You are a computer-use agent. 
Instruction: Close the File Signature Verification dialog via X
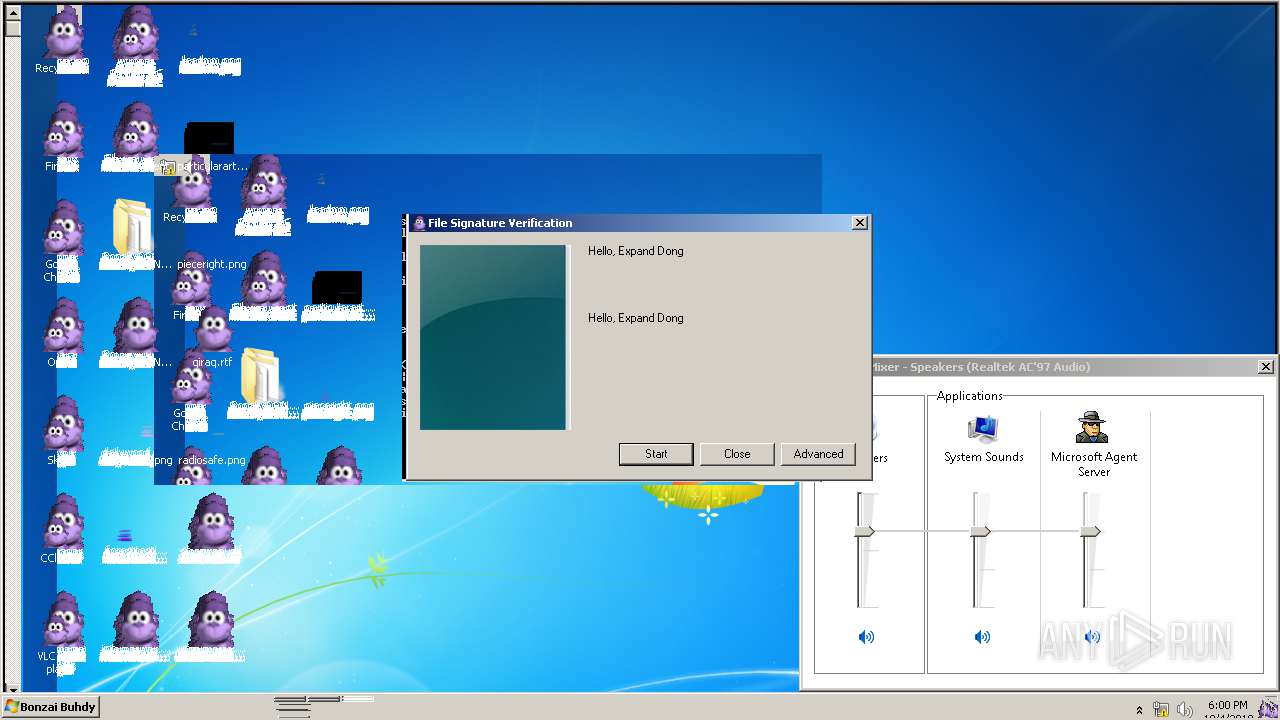click(860, 223)
